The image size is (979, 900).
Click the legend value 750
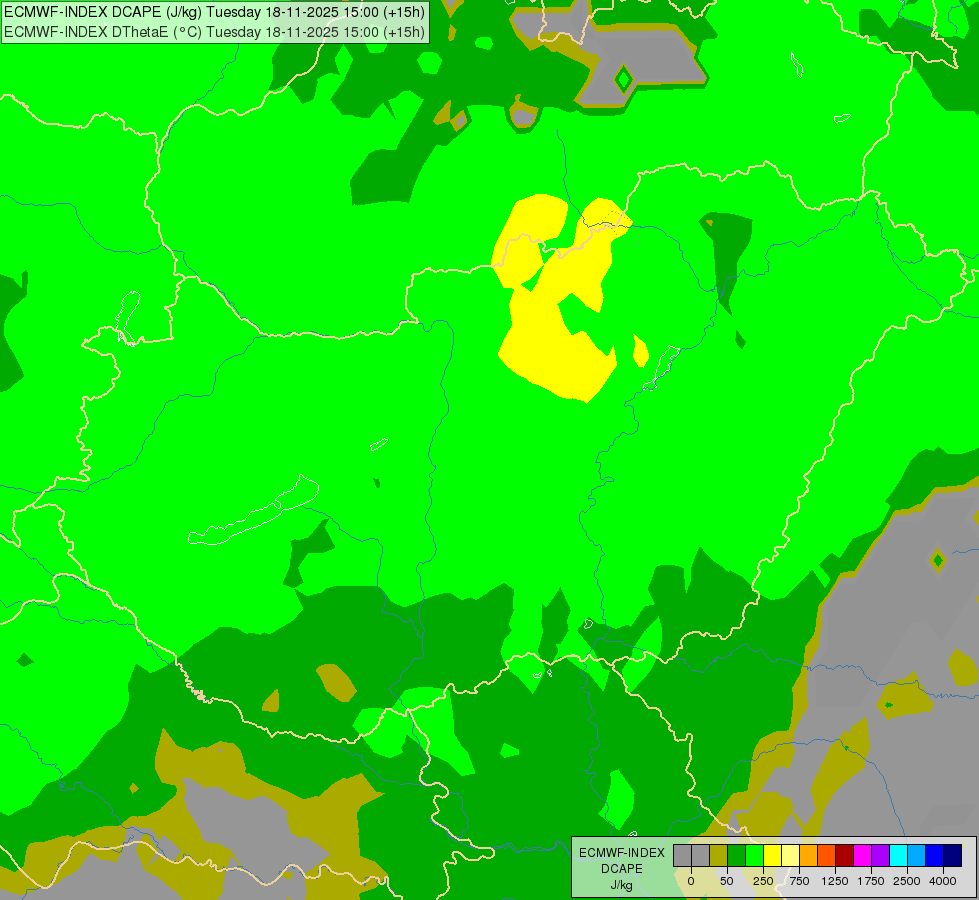(x=799, y=881)
